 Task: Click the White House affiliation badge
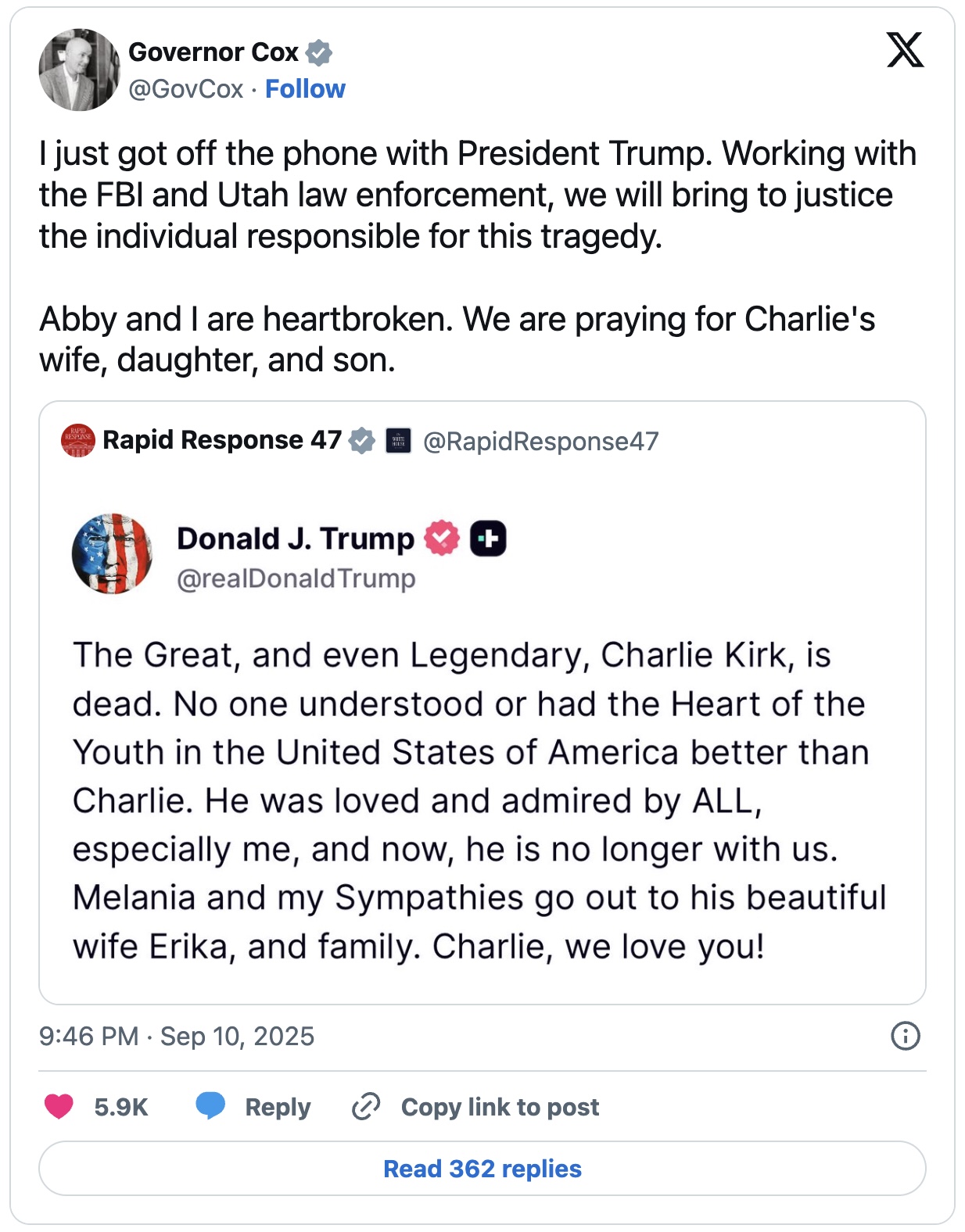click(x=398, y=441)
